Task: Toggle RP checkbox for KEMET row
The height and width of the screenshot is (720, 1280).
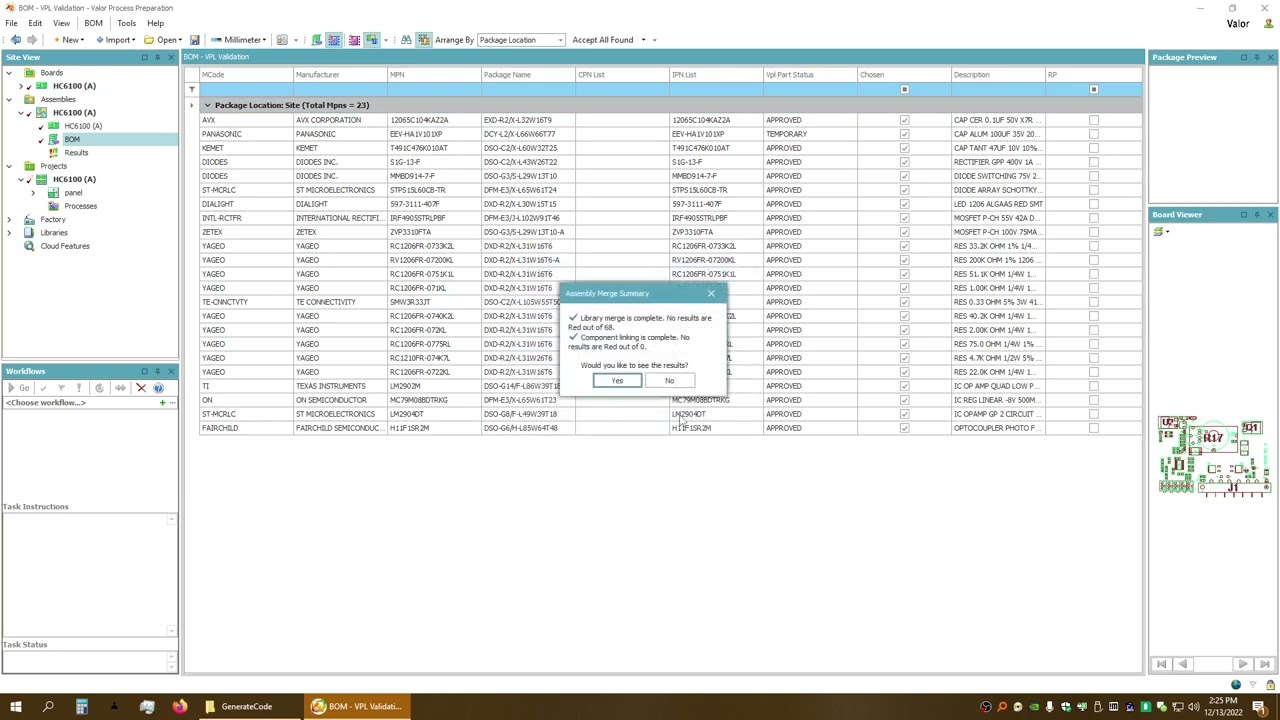Action: pyautogui.click(x=1093, y=148)
